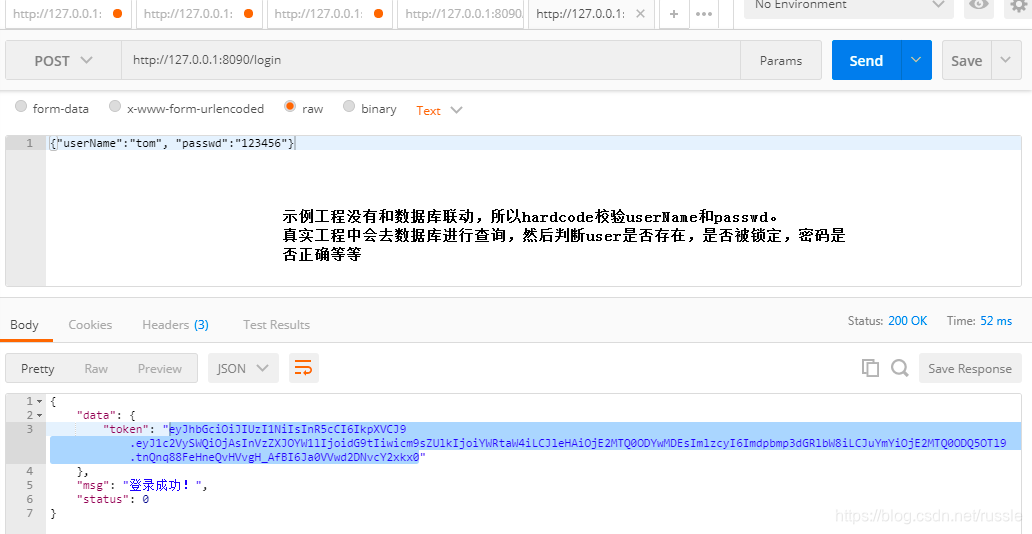The image size is (1032, 534).
Task: Close the active request tab
Action: pyautogui.click(x=642, y=14)
